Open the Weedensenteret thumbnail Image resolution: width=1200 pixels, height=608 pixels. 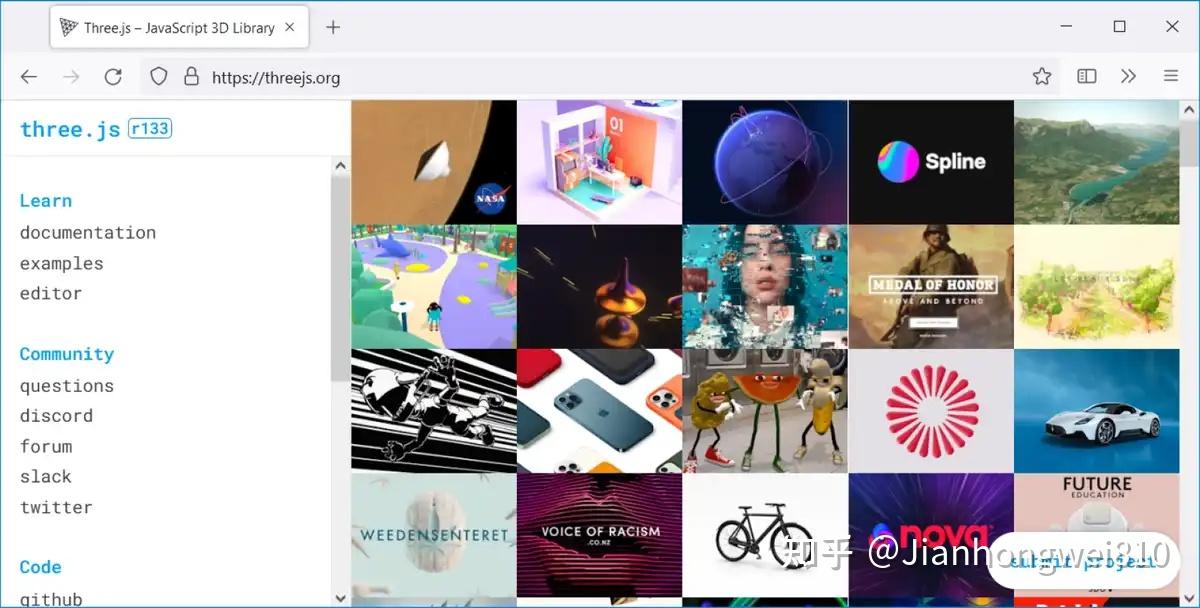pos(434,535)
